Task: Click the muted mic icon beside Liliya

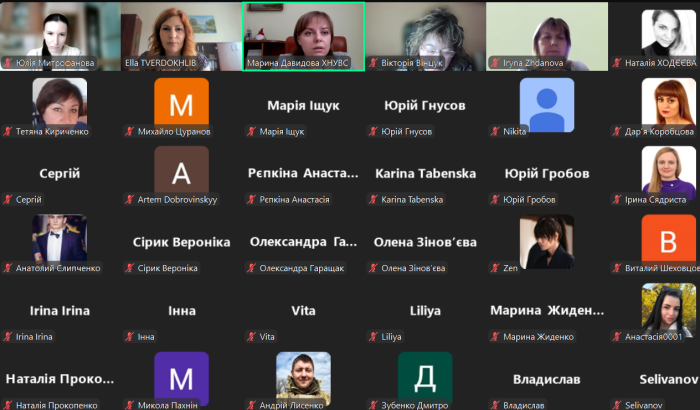Action: pos(372,337)
